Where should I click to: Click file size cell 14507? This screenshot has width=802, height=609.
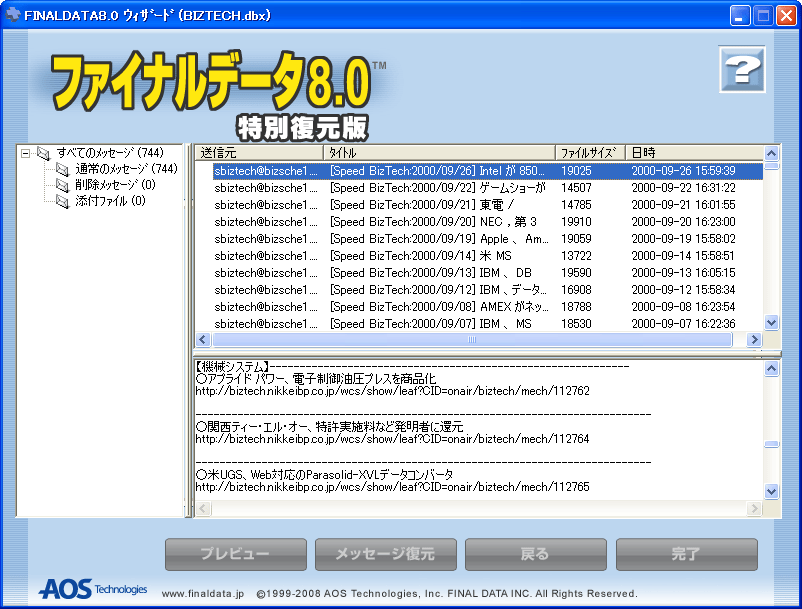(x=576, y=188)
